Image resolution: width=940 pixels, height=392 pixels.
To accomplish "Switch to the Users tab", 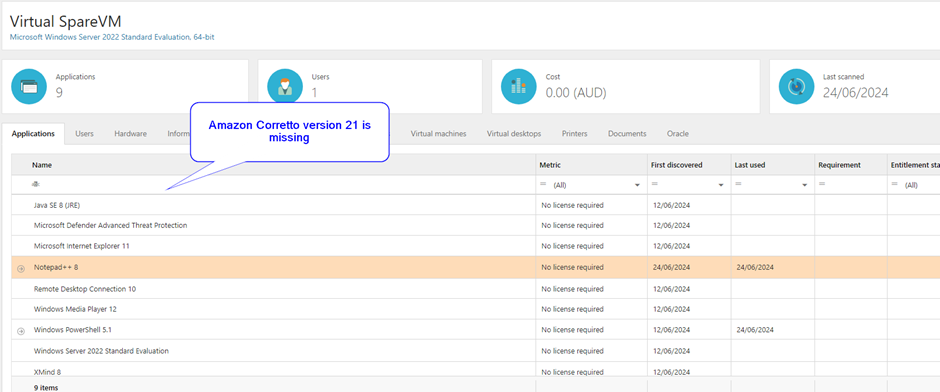I will (x=85, y=134).
